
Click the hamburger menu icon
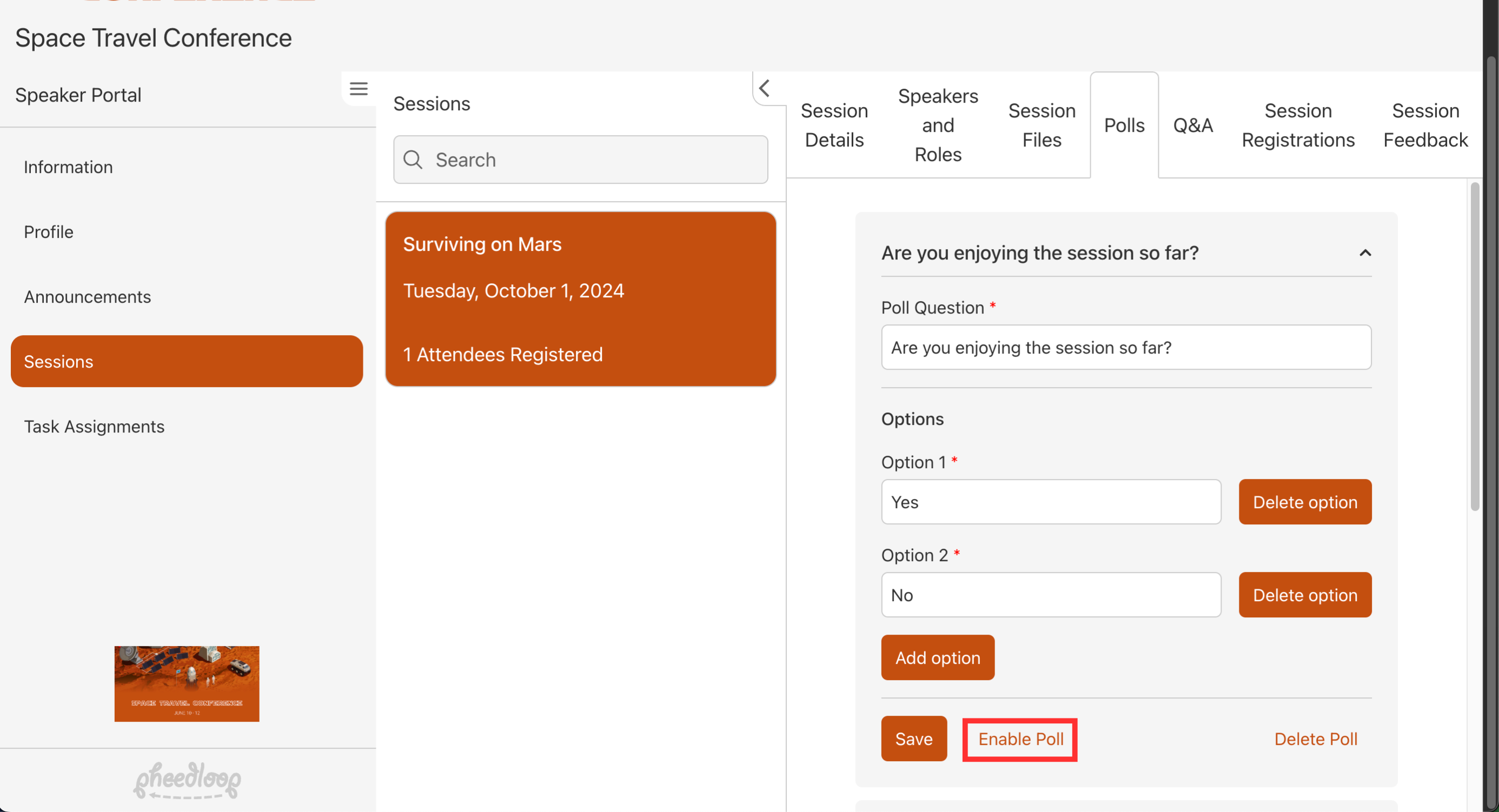pyautogui.click(x=359, y=89)
